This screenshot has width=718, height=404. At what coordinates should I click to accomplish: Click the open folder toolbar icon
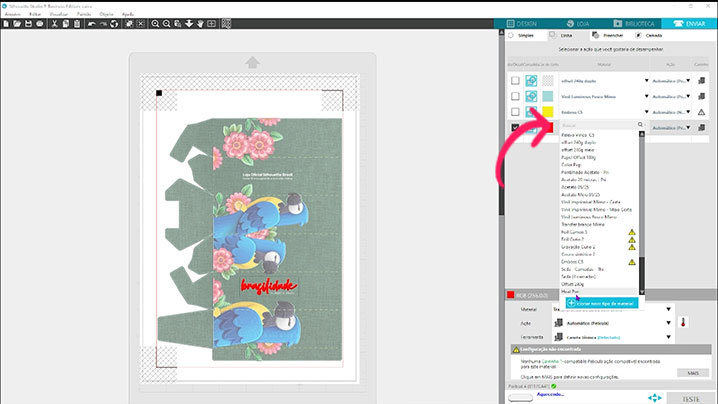(x=17, y=23)
